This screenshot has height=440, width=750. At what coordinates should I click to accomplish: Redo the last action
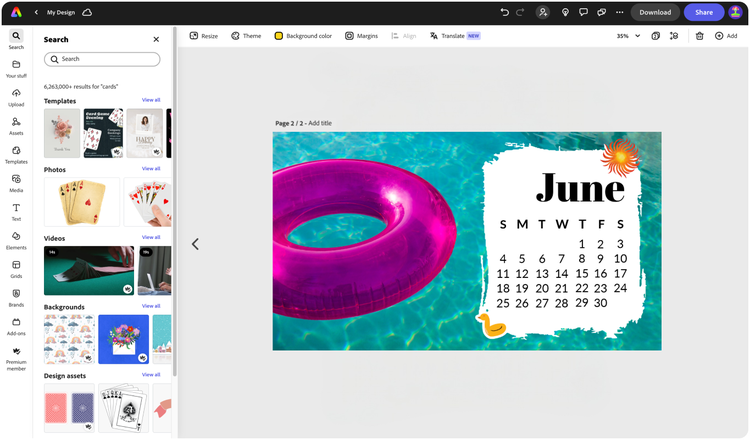(x=520, y=12)
